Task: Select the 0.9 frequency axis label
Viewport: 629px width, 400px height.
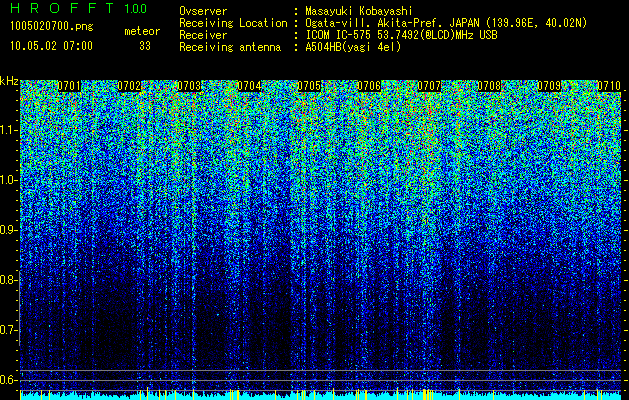Action: pyautogui.click(x=8, y=230)
